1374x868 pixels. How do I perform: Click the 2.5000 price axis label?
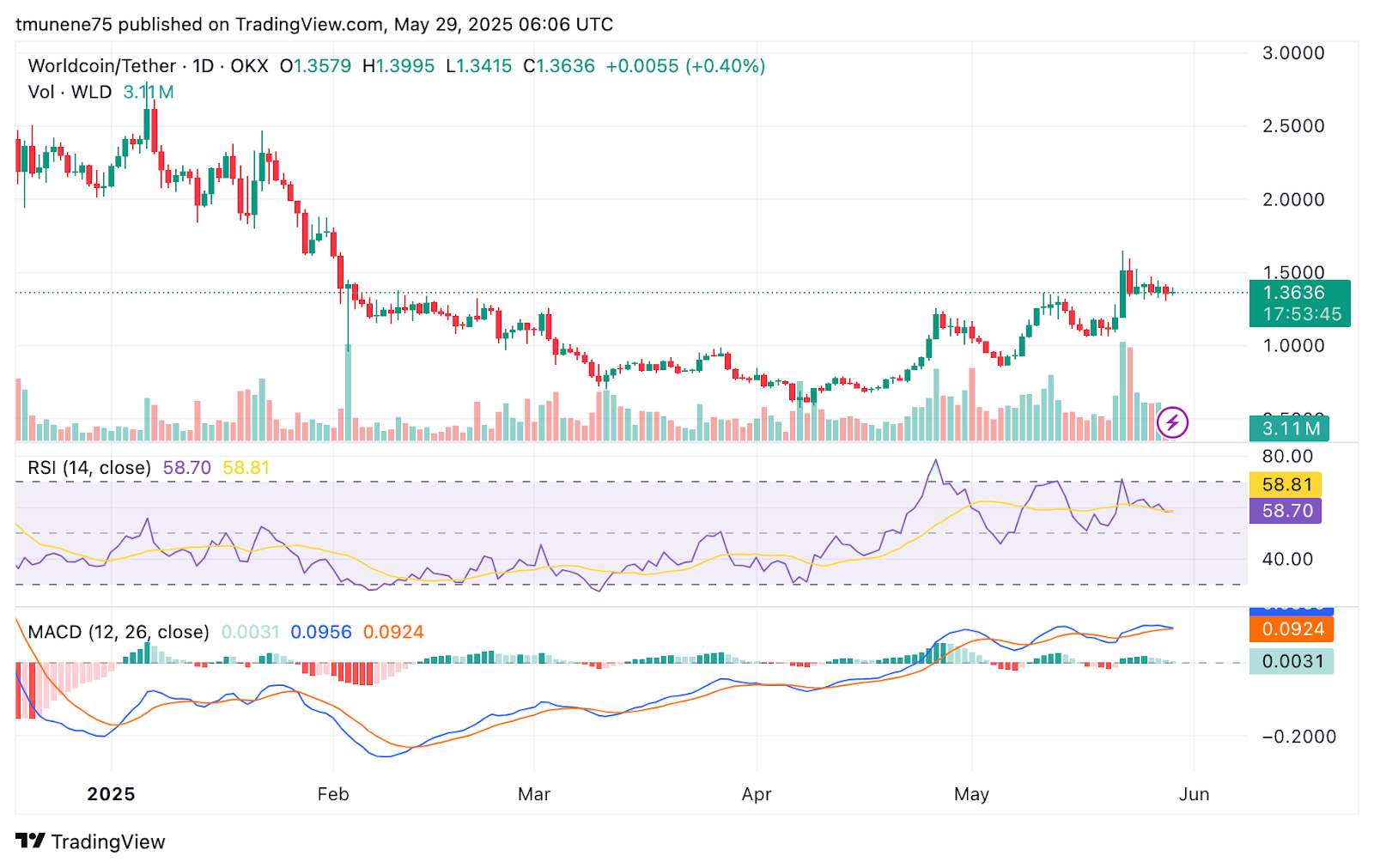pyautogui.click(x=1293, y=126)
